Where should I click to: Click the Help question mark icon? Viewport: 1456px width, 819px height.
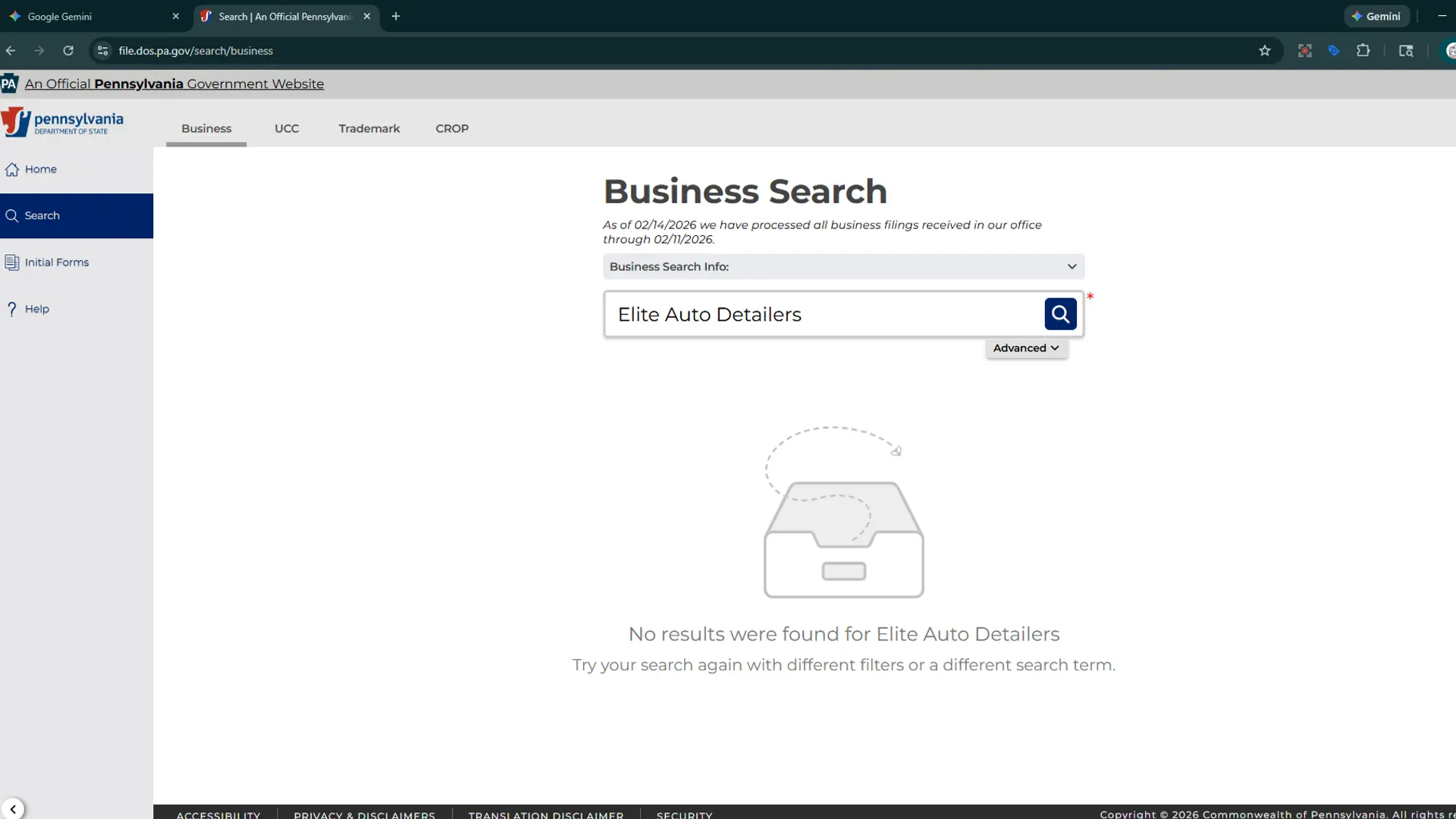click(11, 309)
